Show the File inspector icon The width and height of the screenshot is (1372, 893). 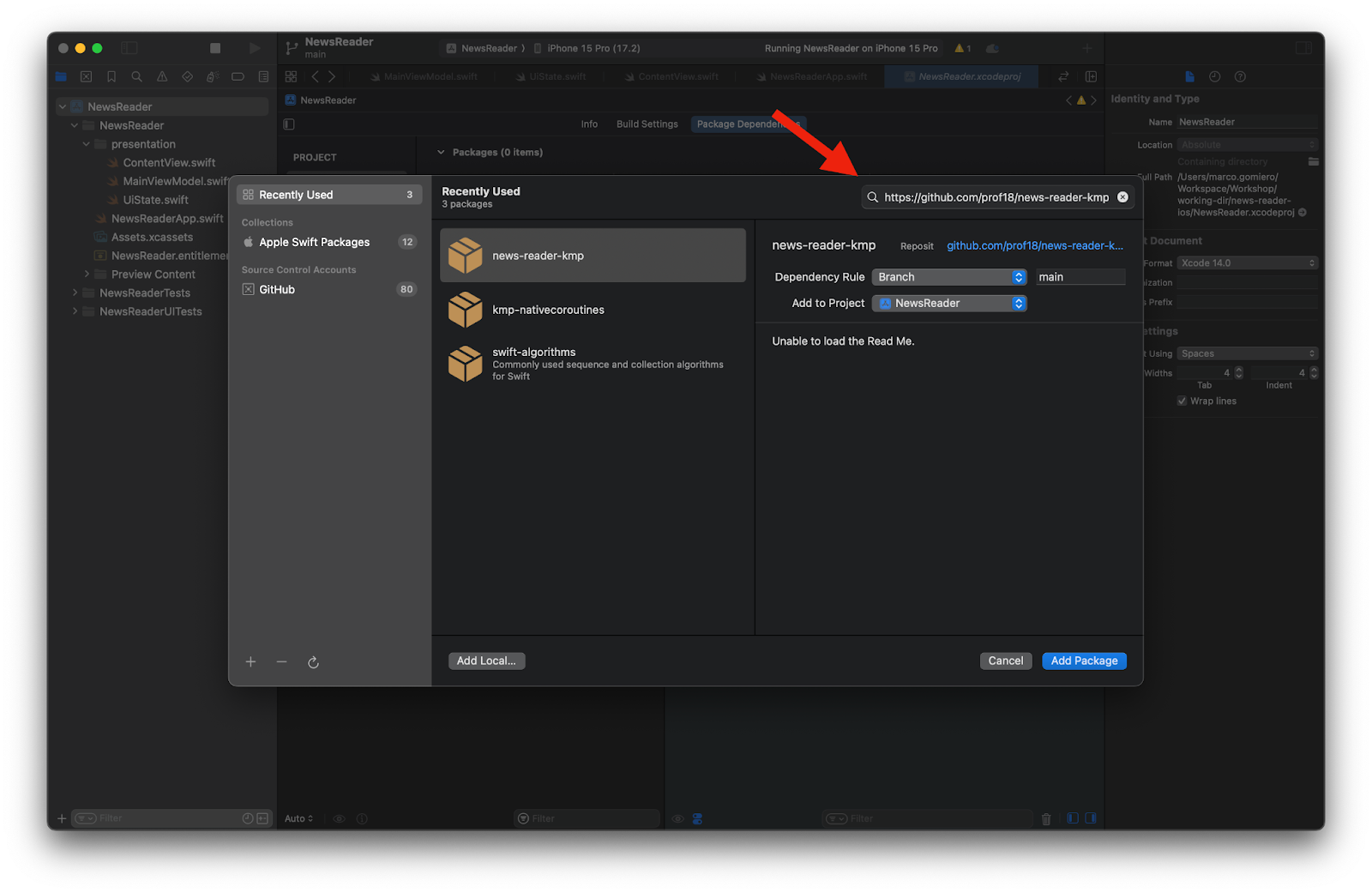1189,76
